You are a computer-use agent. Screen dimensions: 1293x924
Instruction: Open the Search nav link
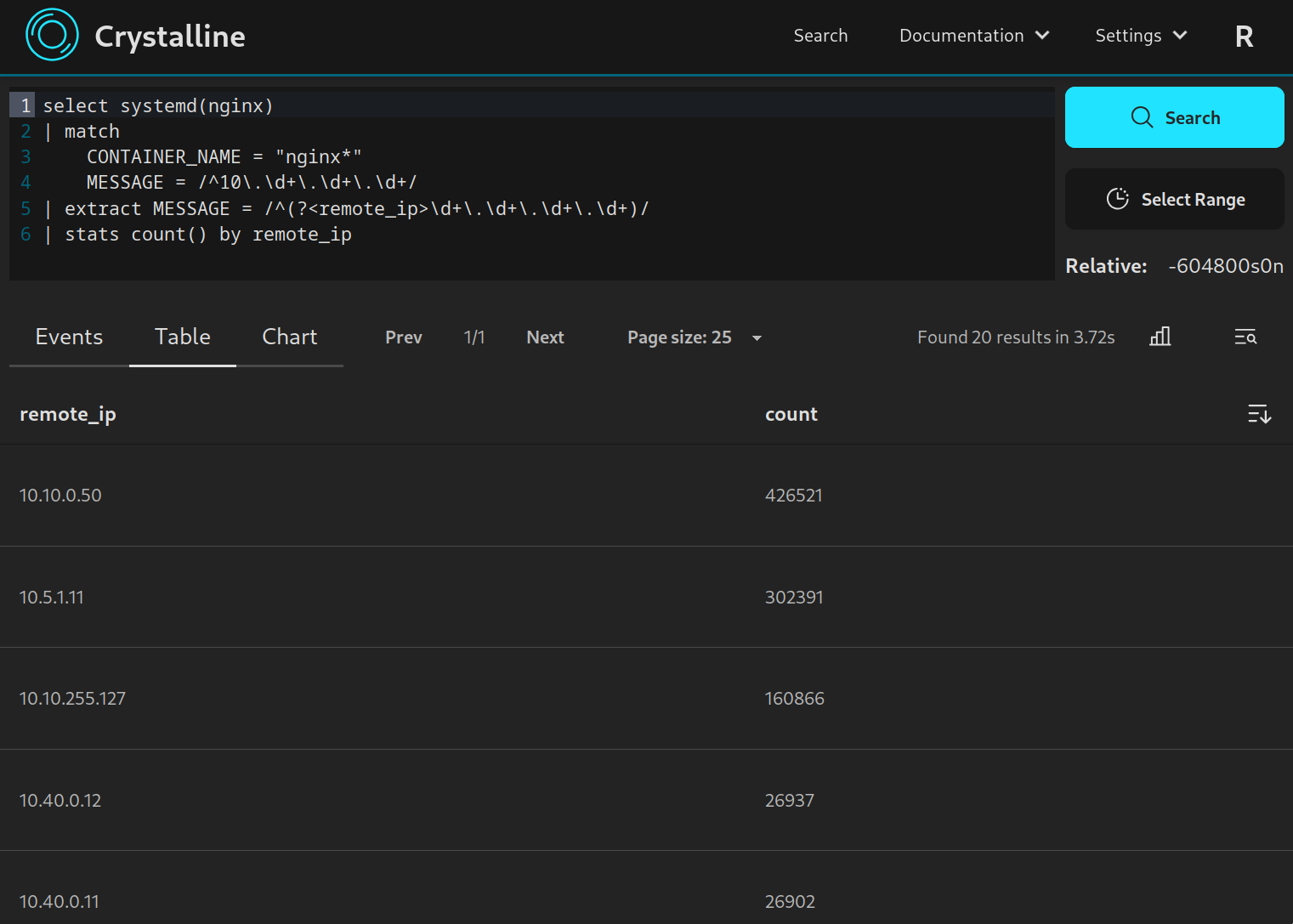tap(820, 36)
